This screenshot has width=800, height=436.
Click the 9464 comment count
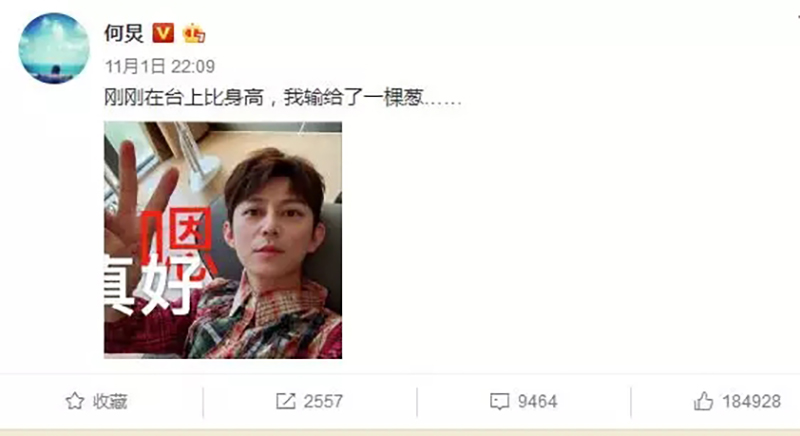point(537,402)
